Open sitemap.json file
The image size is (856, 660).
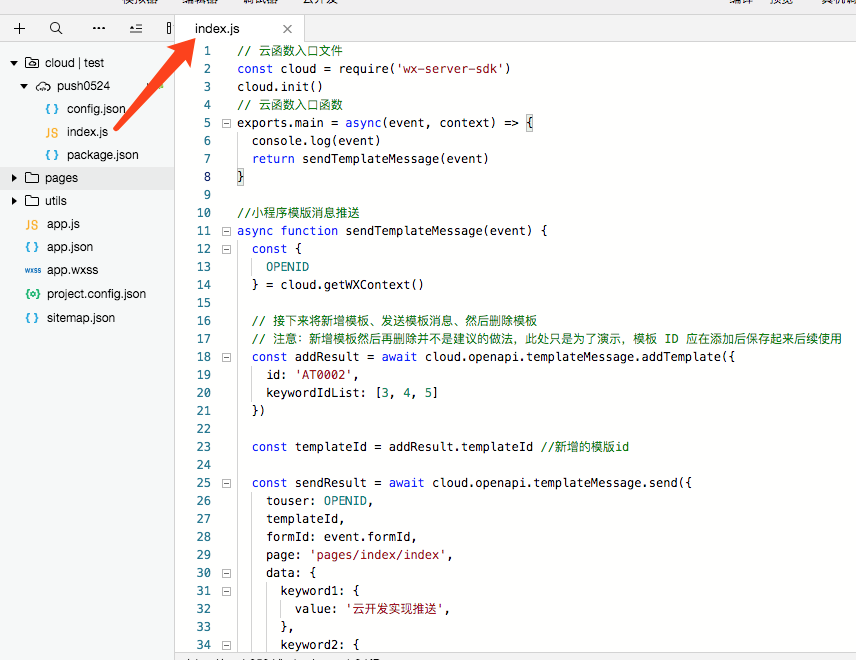81,318
